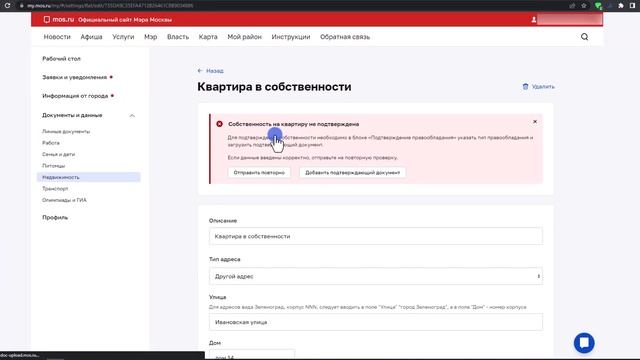Screen dimensions: 640x360
Task: Click the Квартира в собственности heading
Action: (274, 87)
